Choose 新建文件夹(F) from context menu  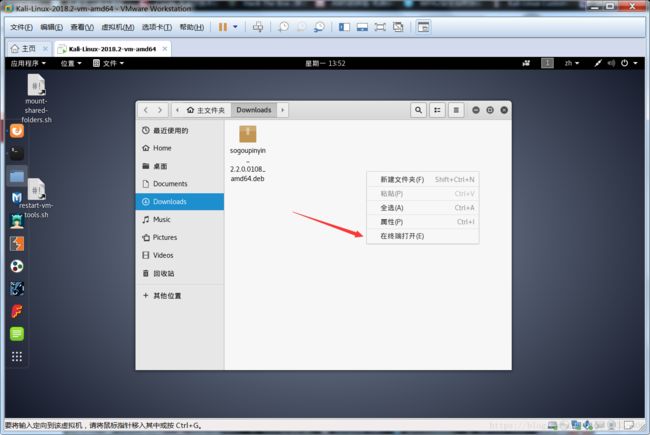click(423, 180)
